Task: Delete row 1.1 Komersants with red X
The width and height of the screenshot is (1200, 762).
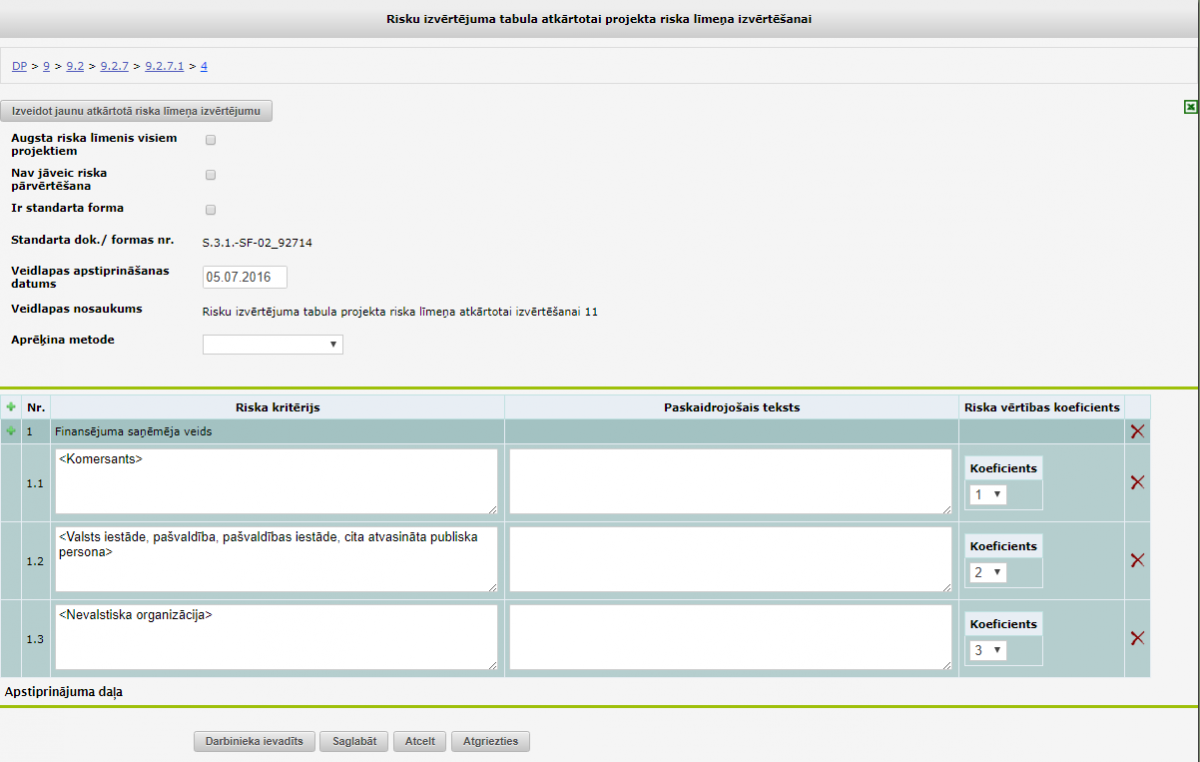Action: pos(1137,482)
